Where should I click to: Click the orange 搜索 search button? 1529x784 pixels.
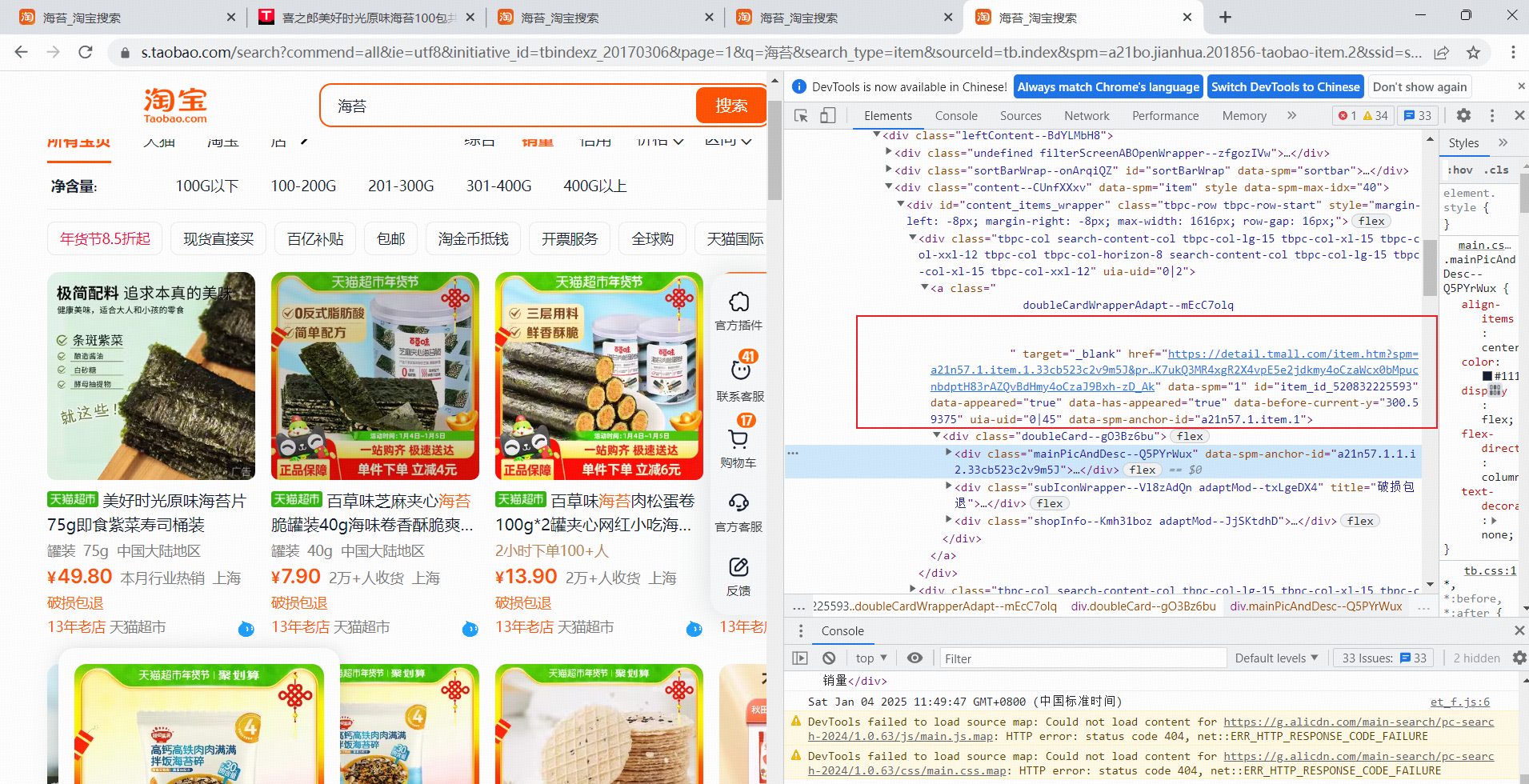pos(730,106)
